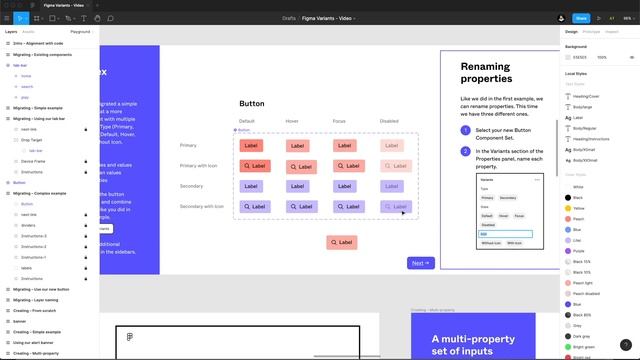This screenshot has width=640, height=360.
Task: Click the user avatar in the toolbar
Action: tap(561, 18)
